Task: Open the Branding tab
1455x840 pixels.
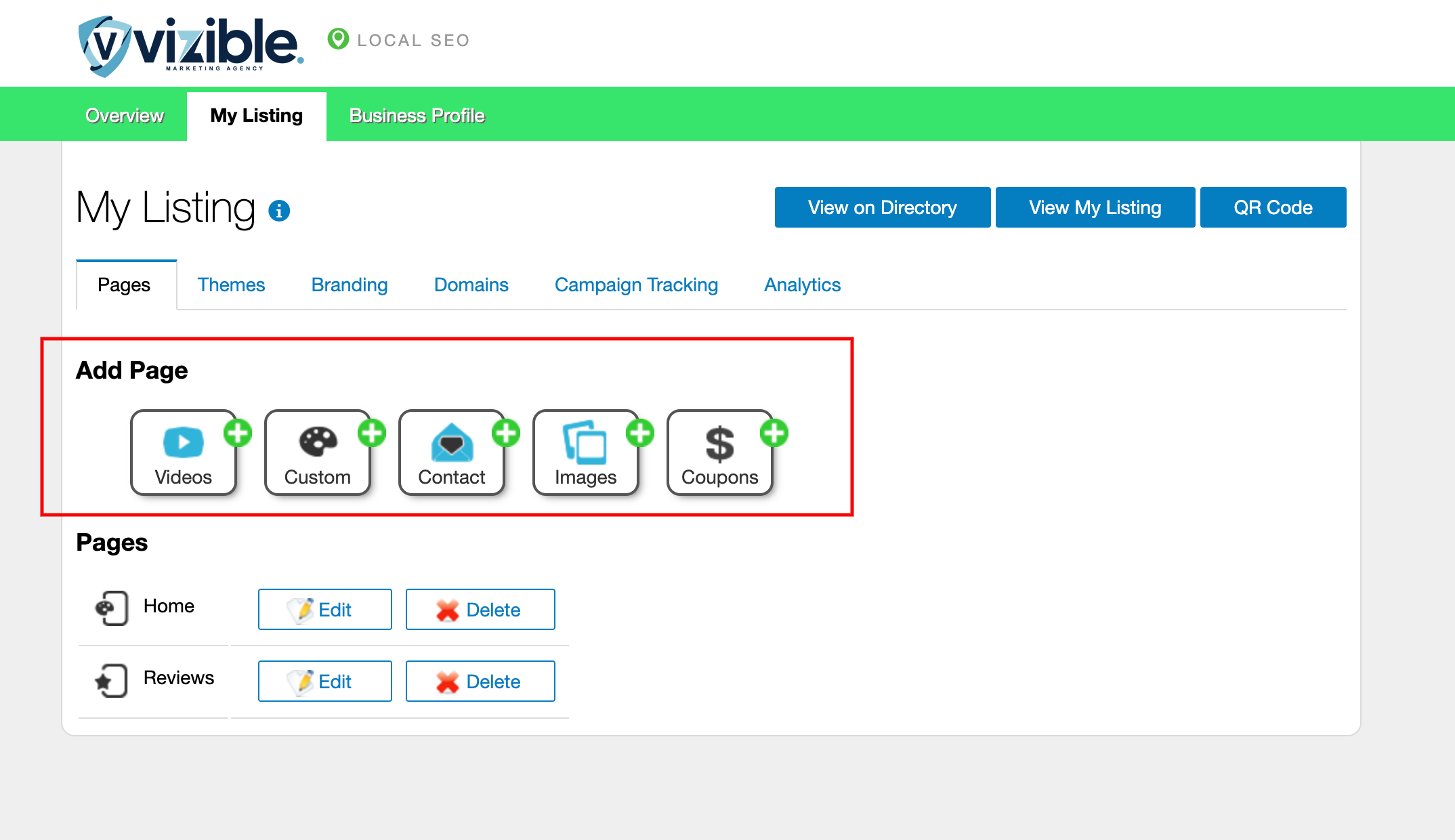Action: click(x=350, y=285)
